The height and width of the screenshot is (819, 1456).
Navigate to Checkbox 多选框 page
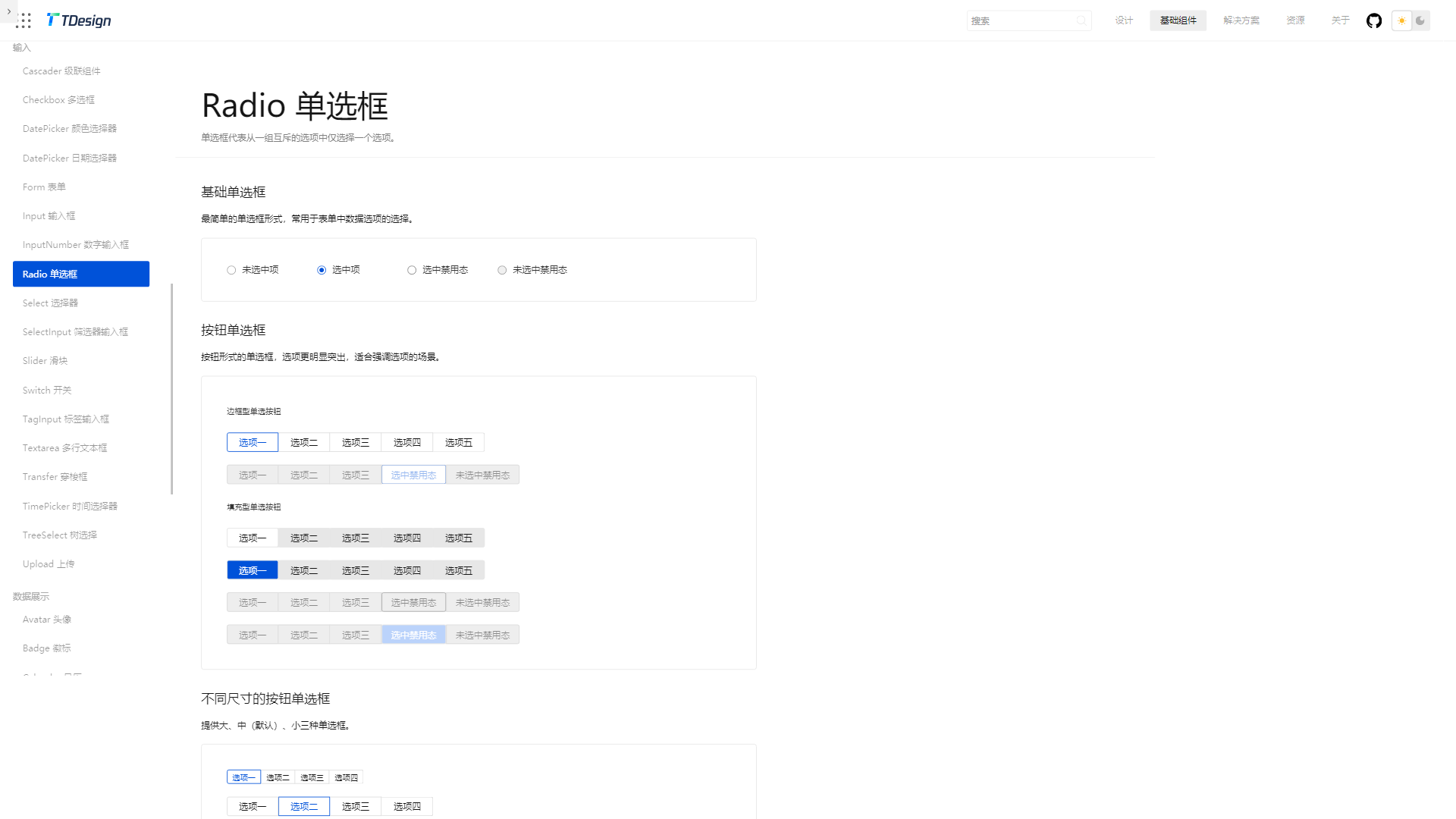(58, 100)
